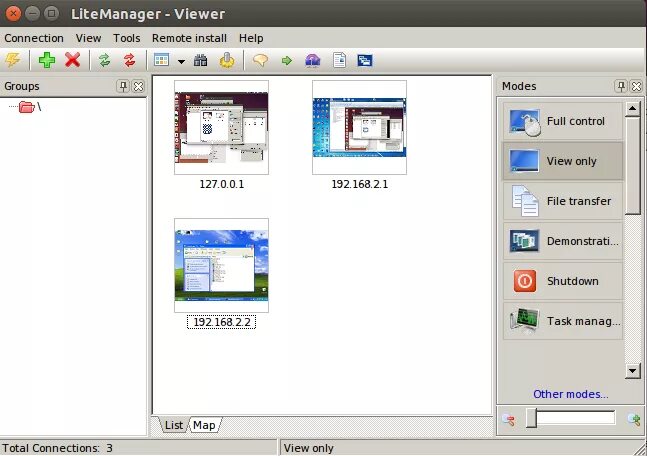Open the Other modes... link
This screenshot has height=456, width=647.
tap(571, 394)
